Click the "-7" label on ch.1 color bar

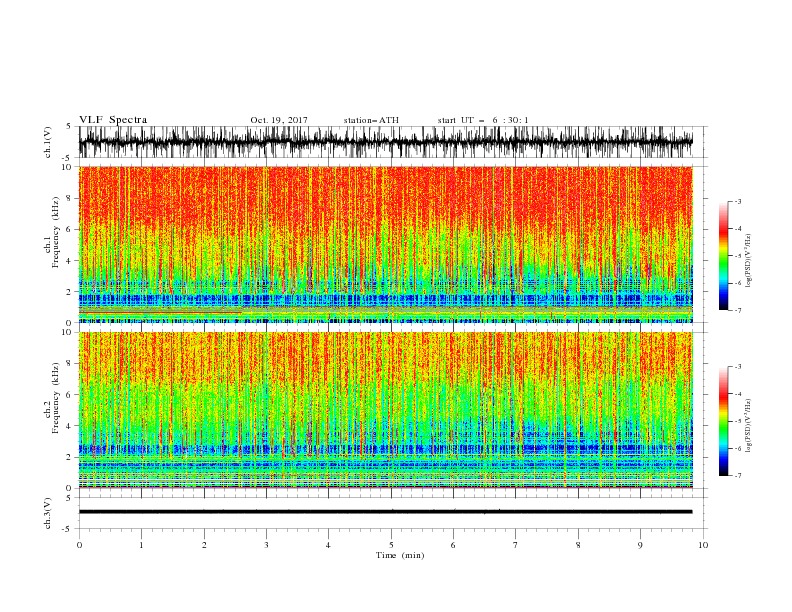pyautogui.click(x=737, y=310)
